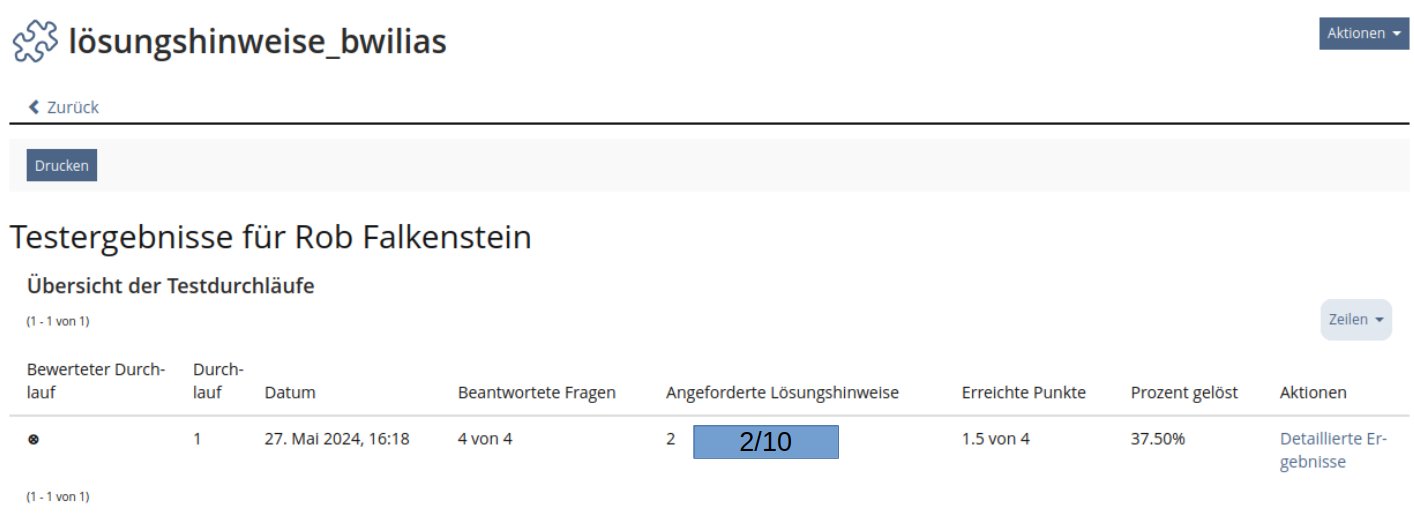
Task: Click the Übersicht der Testdurchläufe heading
Action: 170,286
